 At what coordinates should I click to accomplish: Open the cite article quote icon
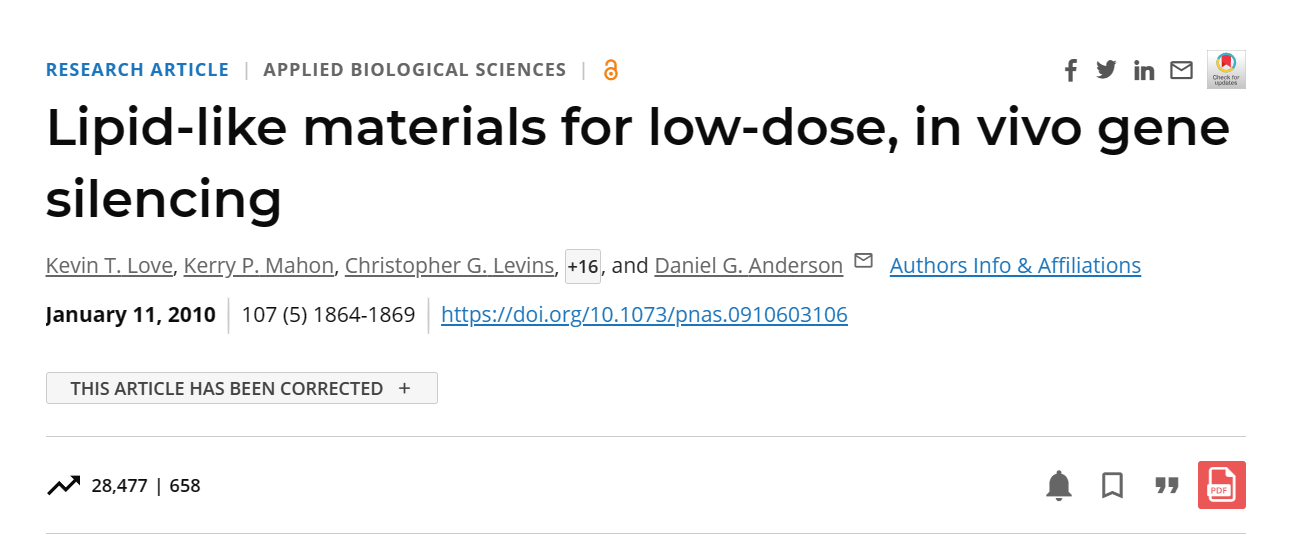click(1166, 486)
